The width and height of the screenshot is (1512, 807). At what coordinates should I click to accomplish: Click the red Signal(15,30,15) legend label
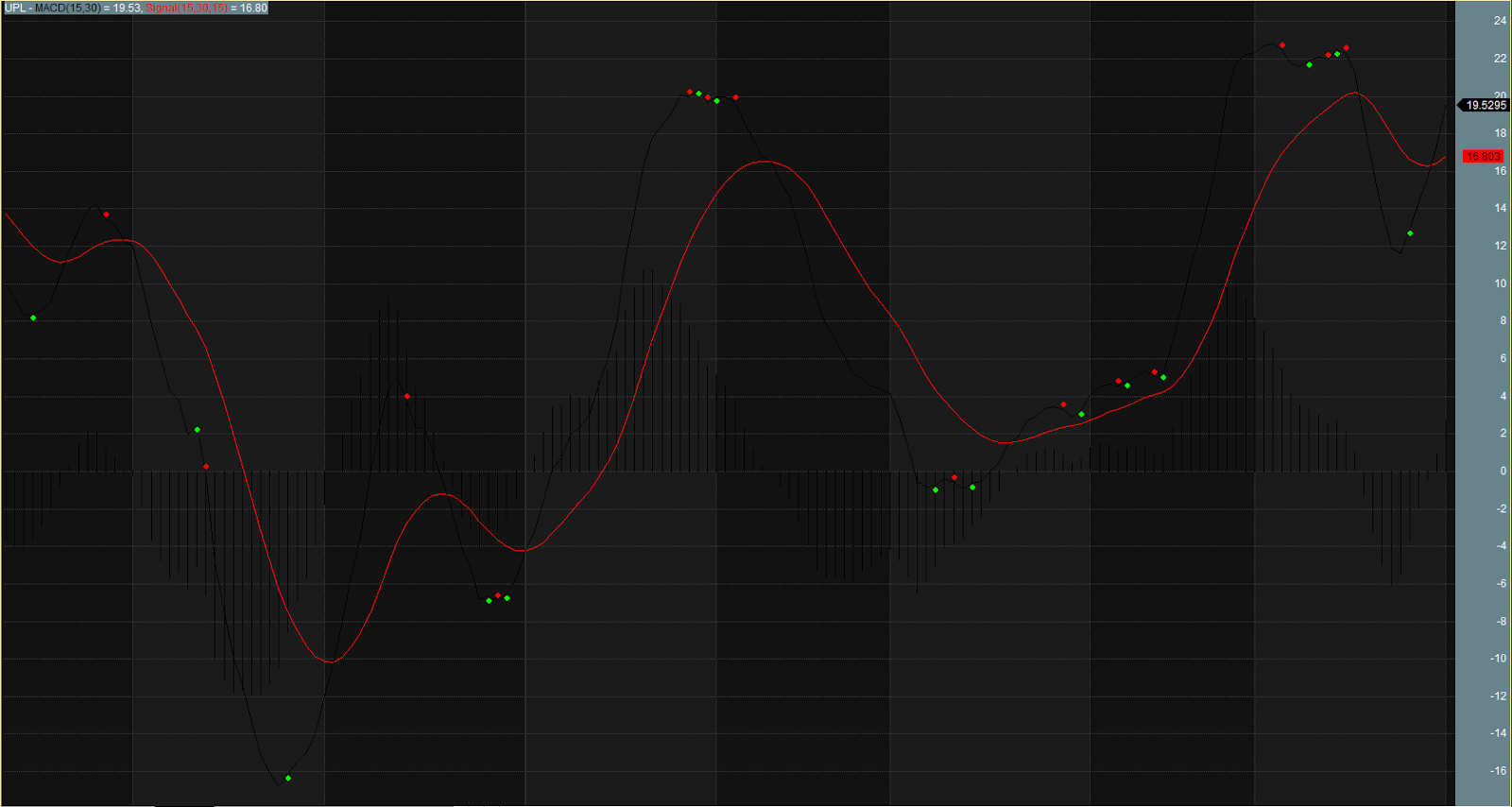tap(187, 8)
